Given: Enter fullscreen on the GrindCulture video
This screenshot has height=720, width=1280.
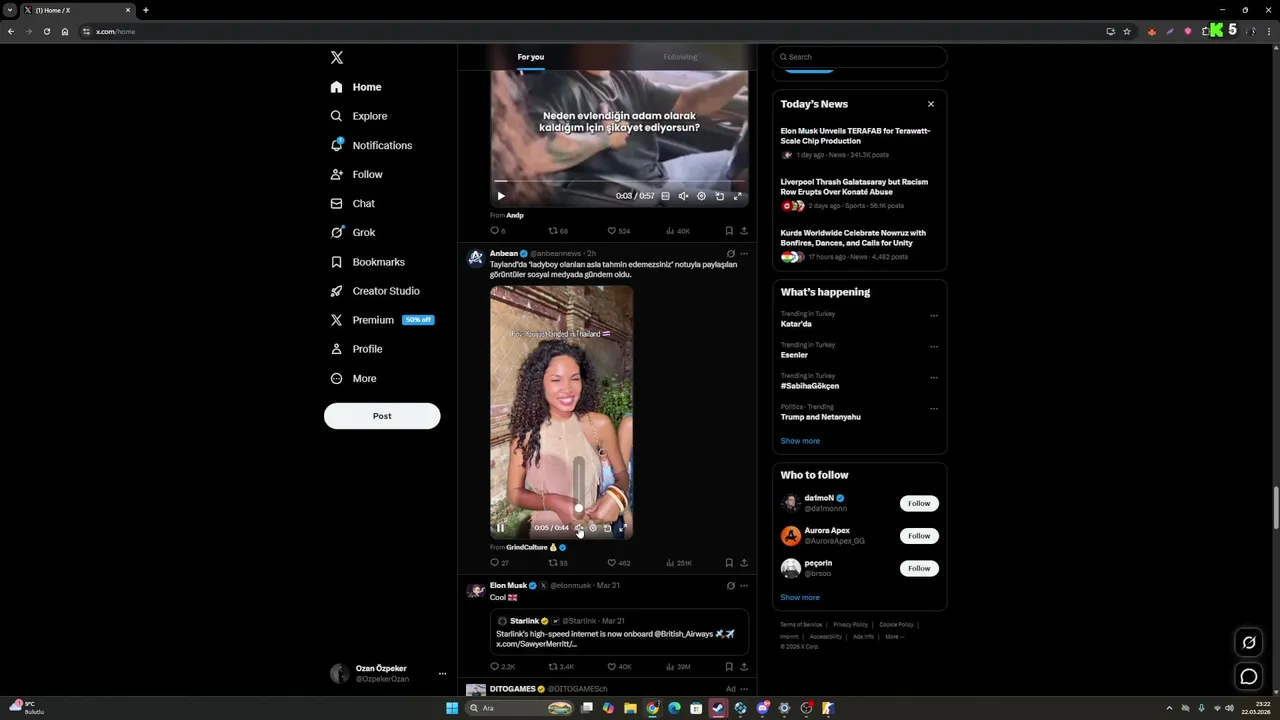Looking at the screenshot, I should pos(621,528).
